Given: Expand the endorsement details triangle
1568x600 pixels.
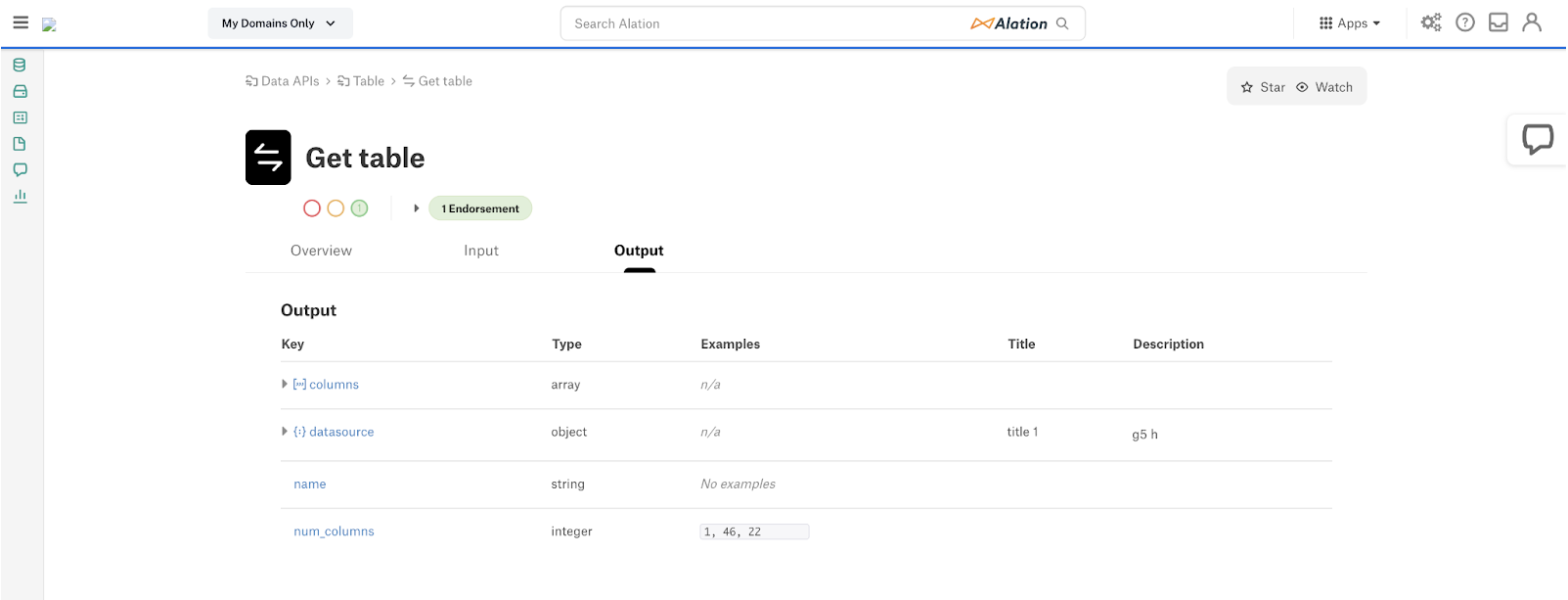Looking at the screenshot, I should (x=417, y=208).
